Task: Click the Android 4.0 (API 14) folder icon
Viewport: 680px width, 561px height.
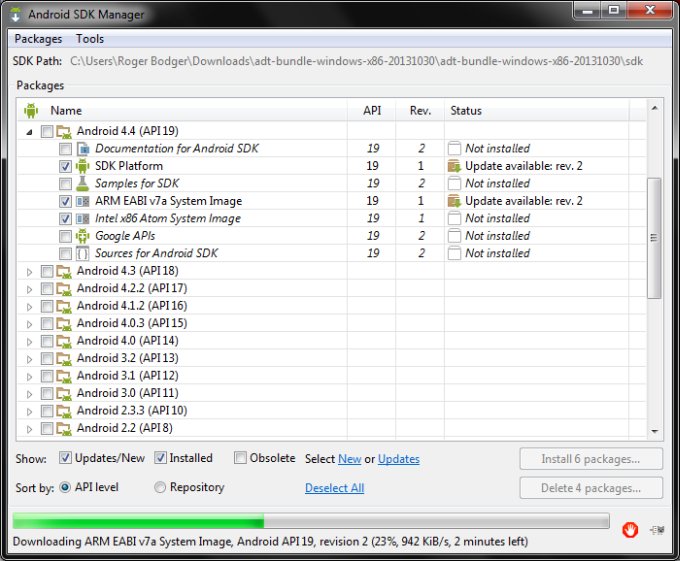Action: [64, 341]
